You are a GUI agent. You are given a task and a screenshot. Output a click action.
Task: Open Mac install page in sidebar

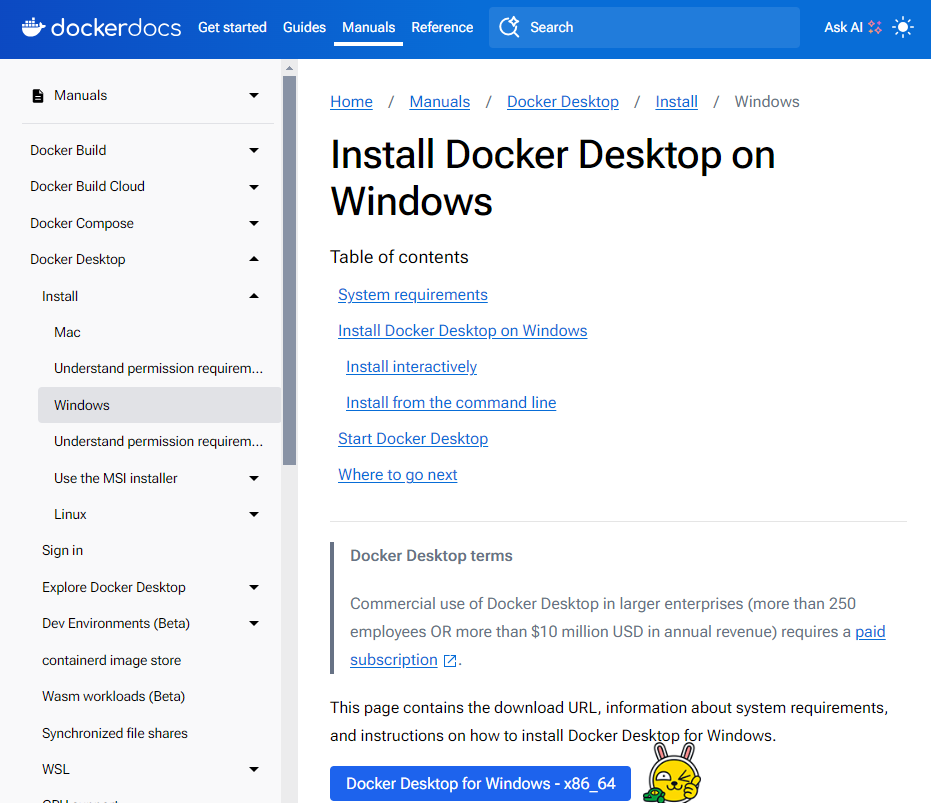[67, 333]
